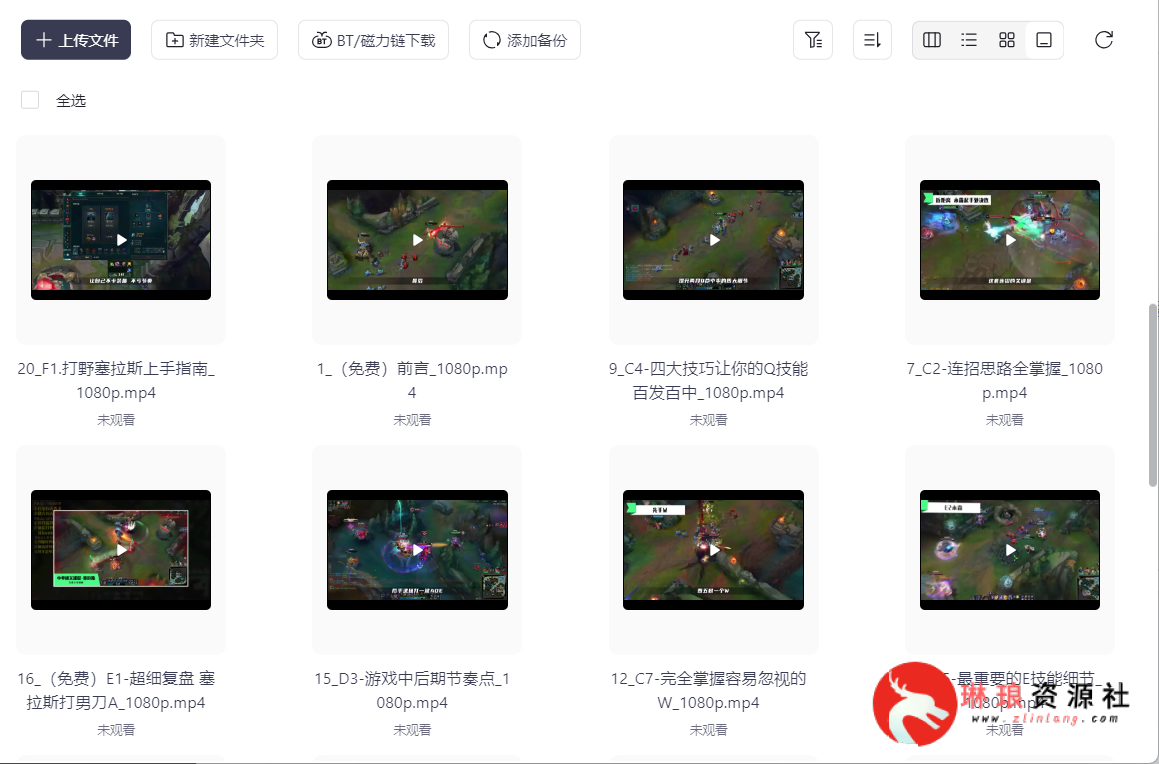Select file name 7_C2-连招思路全掌握_1080p.mp4

pos(1005,381)
